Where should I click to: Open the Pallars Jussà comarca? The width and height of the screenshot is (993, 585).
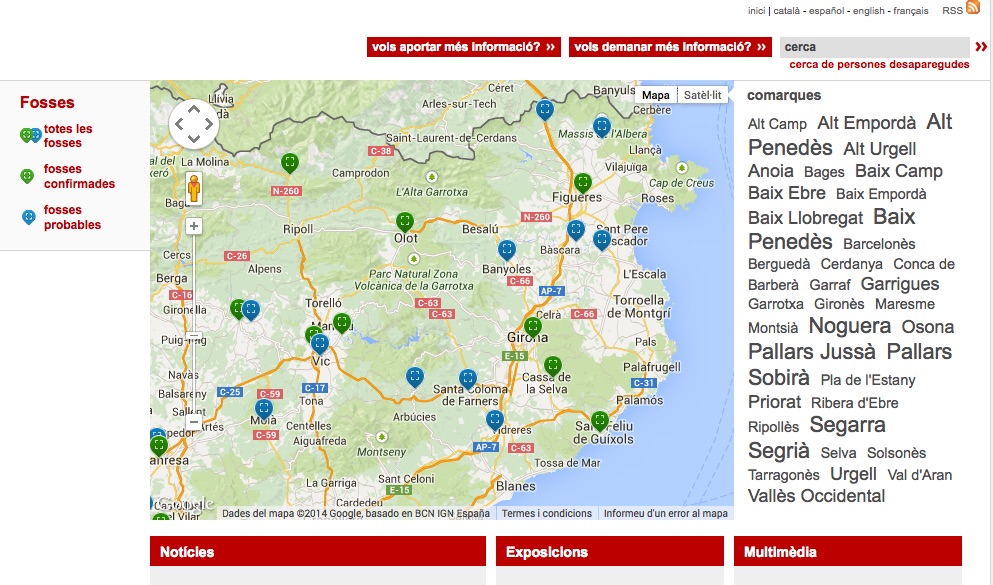(x=812, y=351)
